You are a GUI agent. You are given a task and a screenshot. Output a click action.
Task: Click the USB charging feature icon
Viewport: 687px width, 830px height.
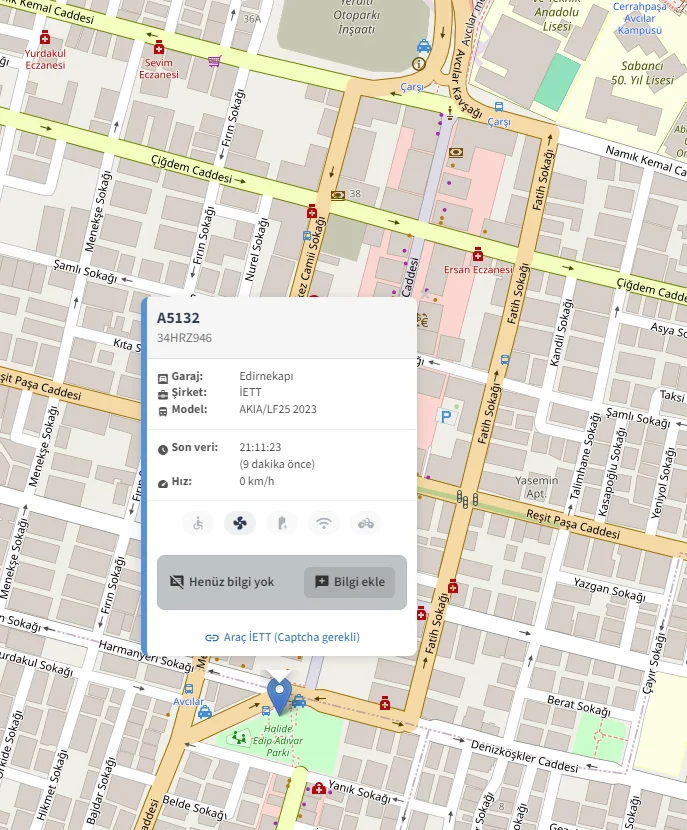(x=281, y=523)
